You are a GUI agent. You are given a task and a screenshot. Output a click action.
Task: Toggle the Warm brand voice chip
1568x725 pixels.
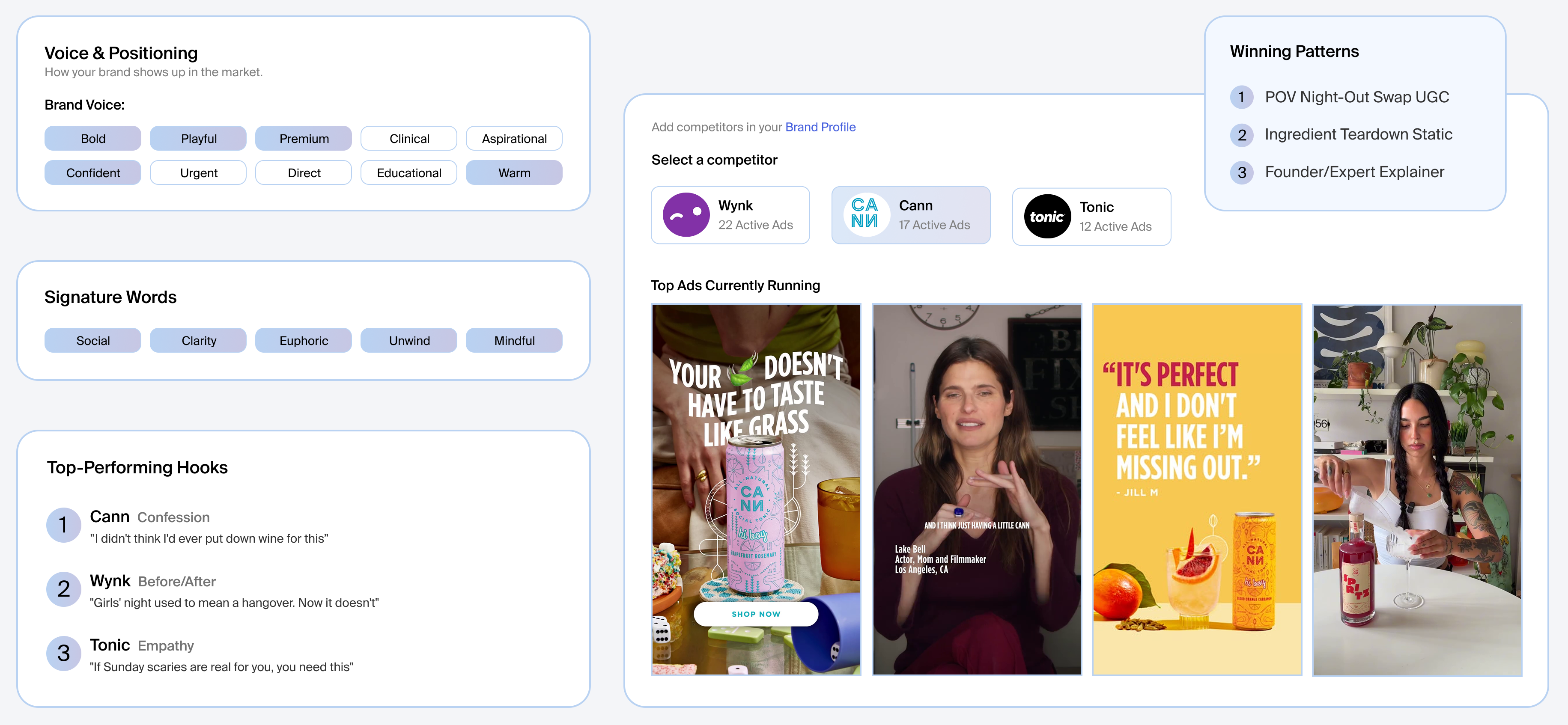(514, 173)
